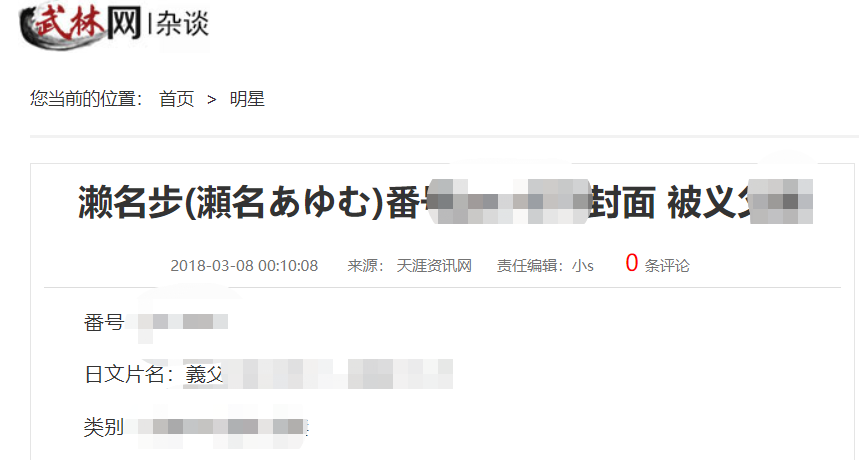Click the 番号 field label
Screen dimensions: 859x460
pos(104,322)
